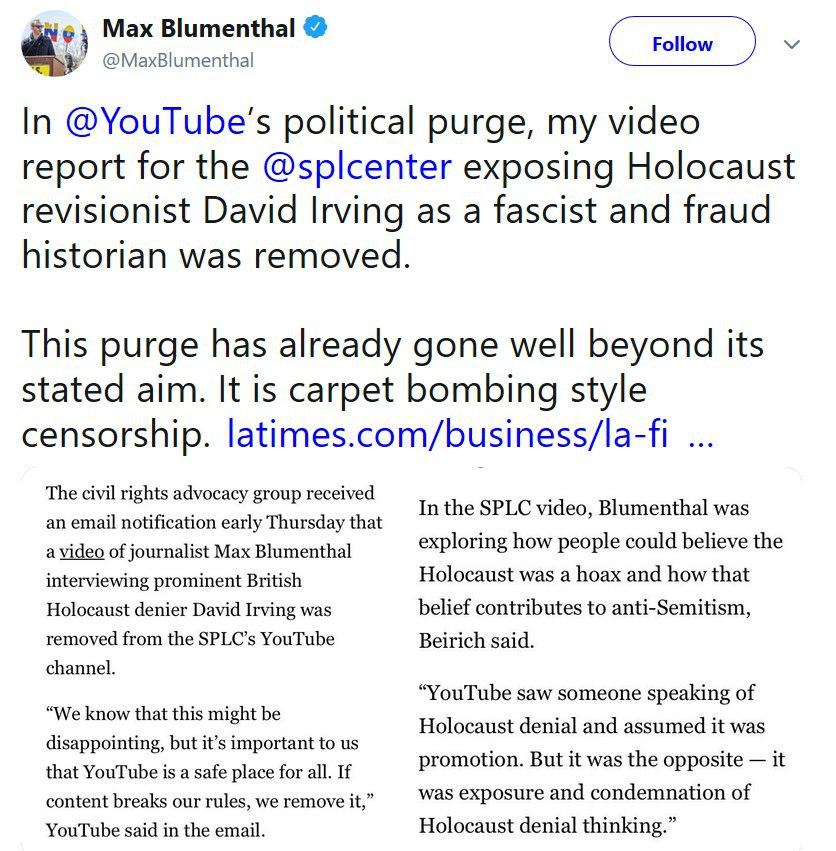Click the blue verified badge
The width and height of the screenshot is (836, 851).
coord(316,29)
